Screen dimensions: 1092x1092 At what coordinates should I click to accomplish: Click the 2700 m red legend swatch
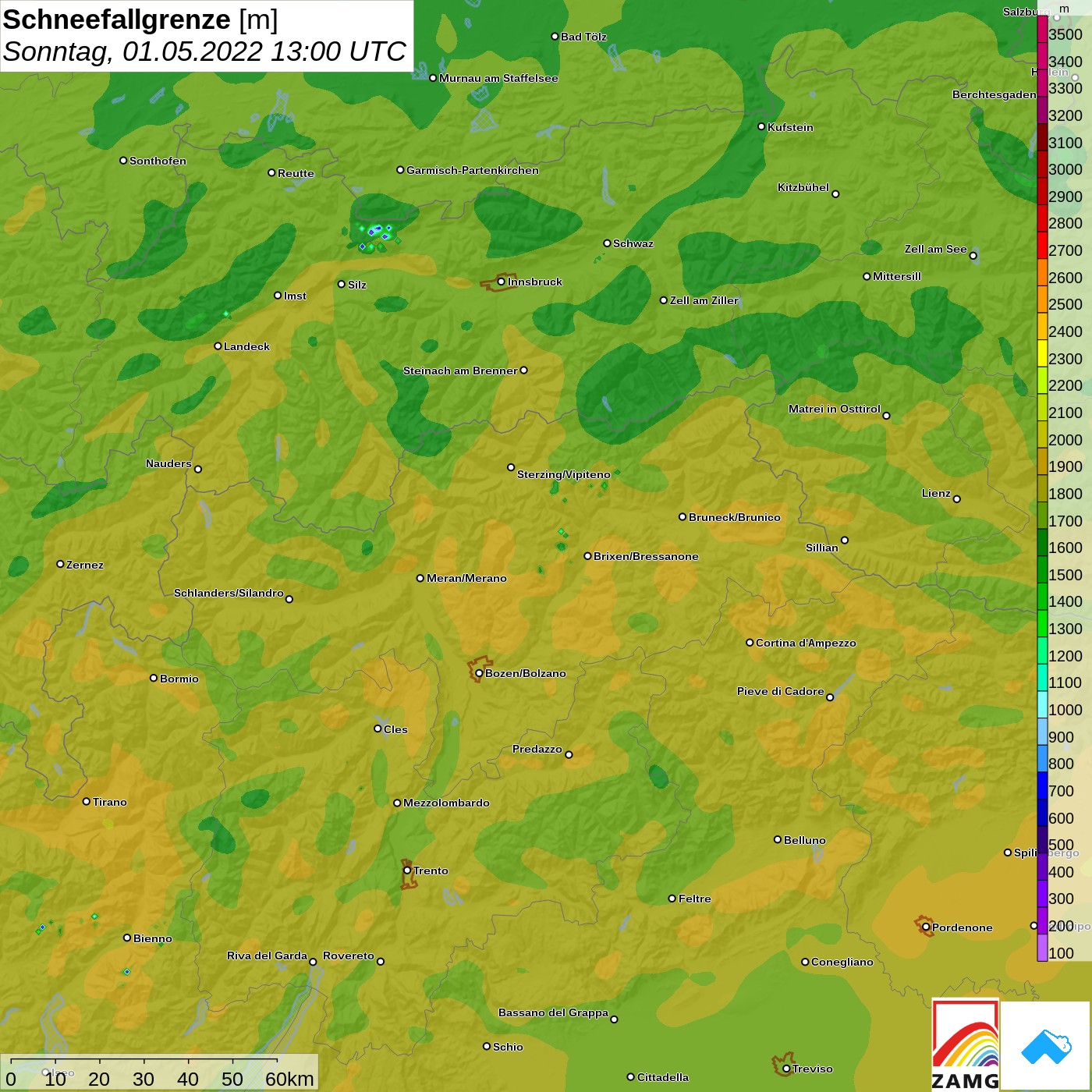click(1042, 245)
